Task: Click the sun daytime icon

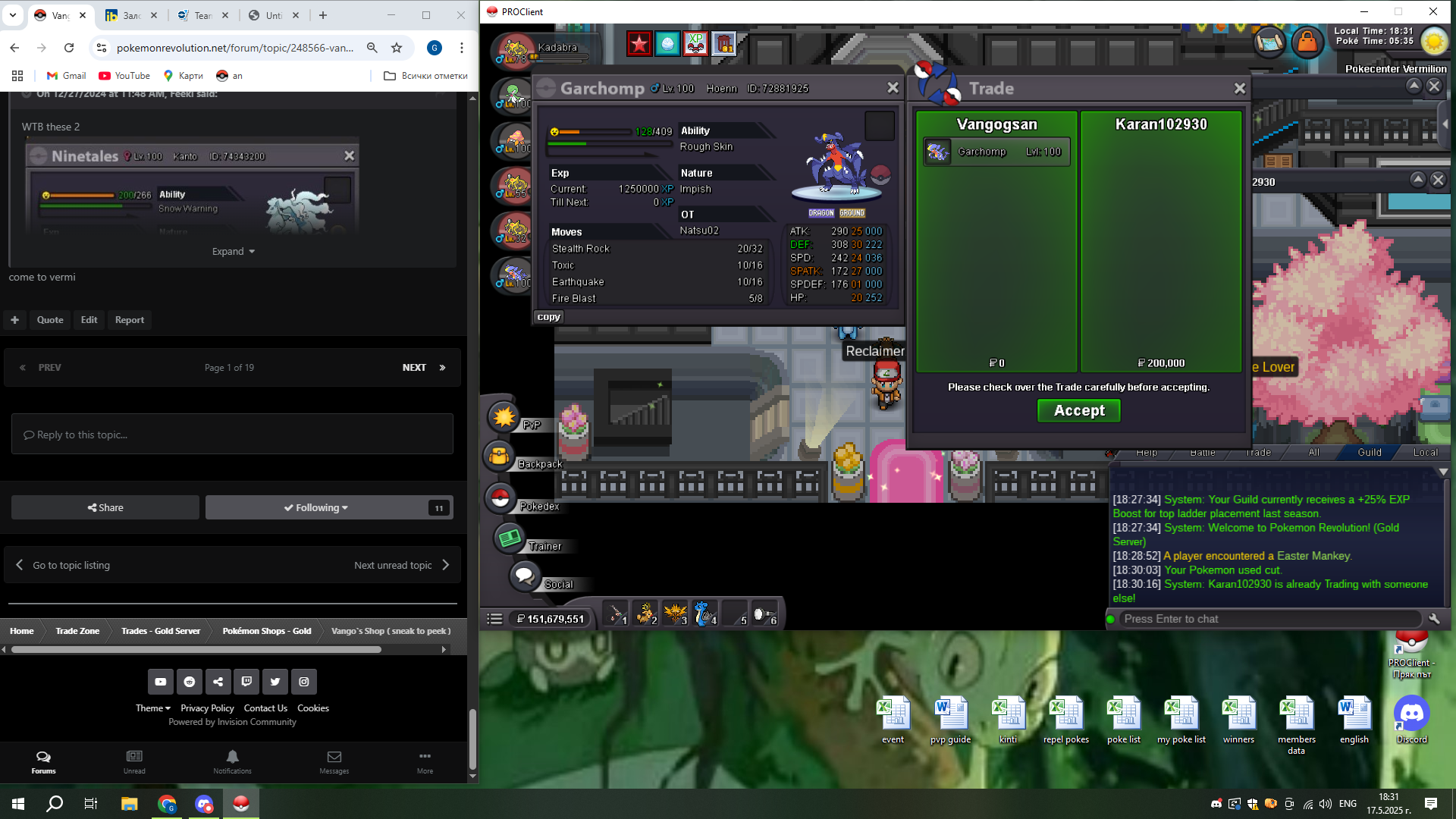Action: point(1434,41)
